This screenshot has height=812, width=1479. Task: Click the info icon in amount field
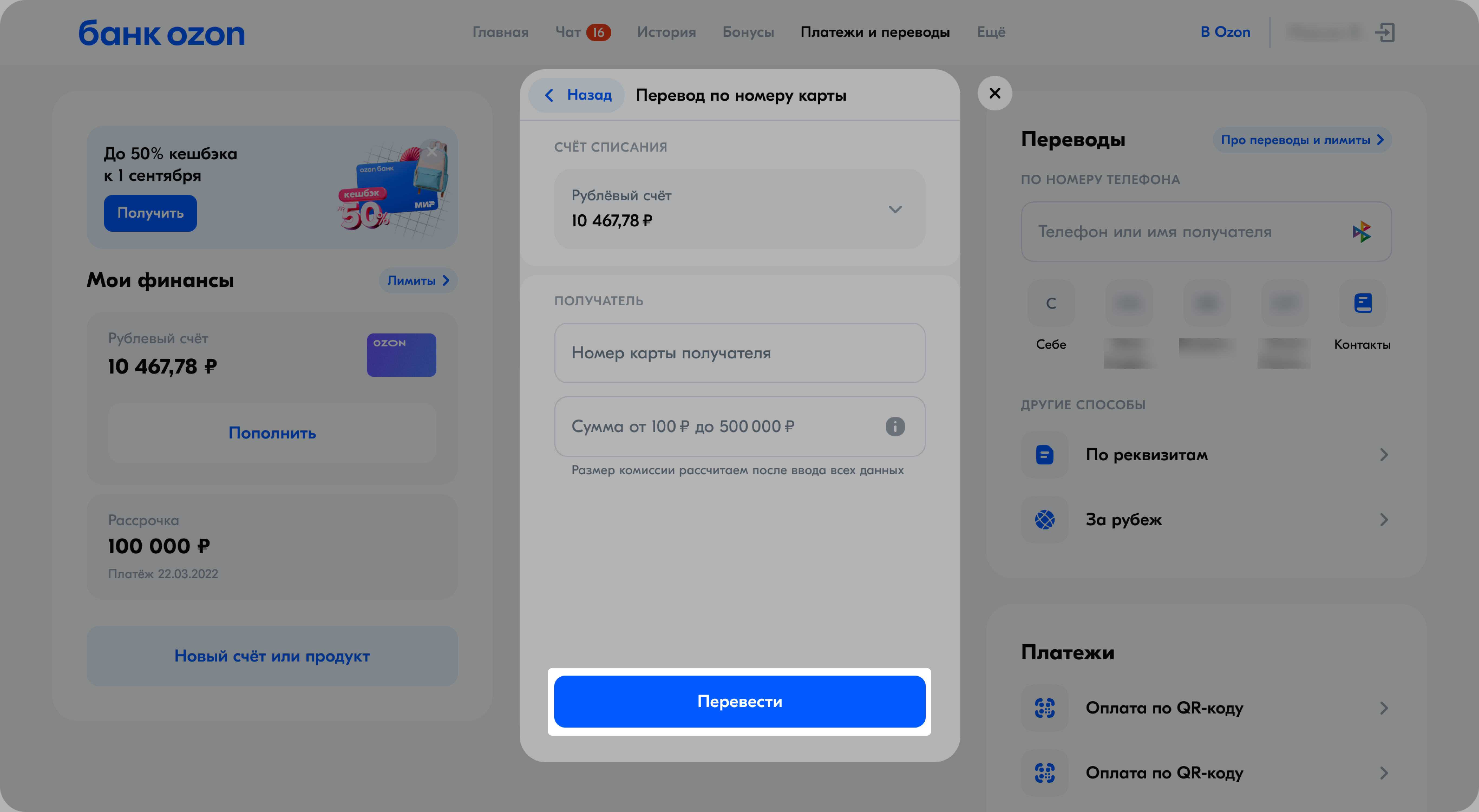tap(895, 426)
